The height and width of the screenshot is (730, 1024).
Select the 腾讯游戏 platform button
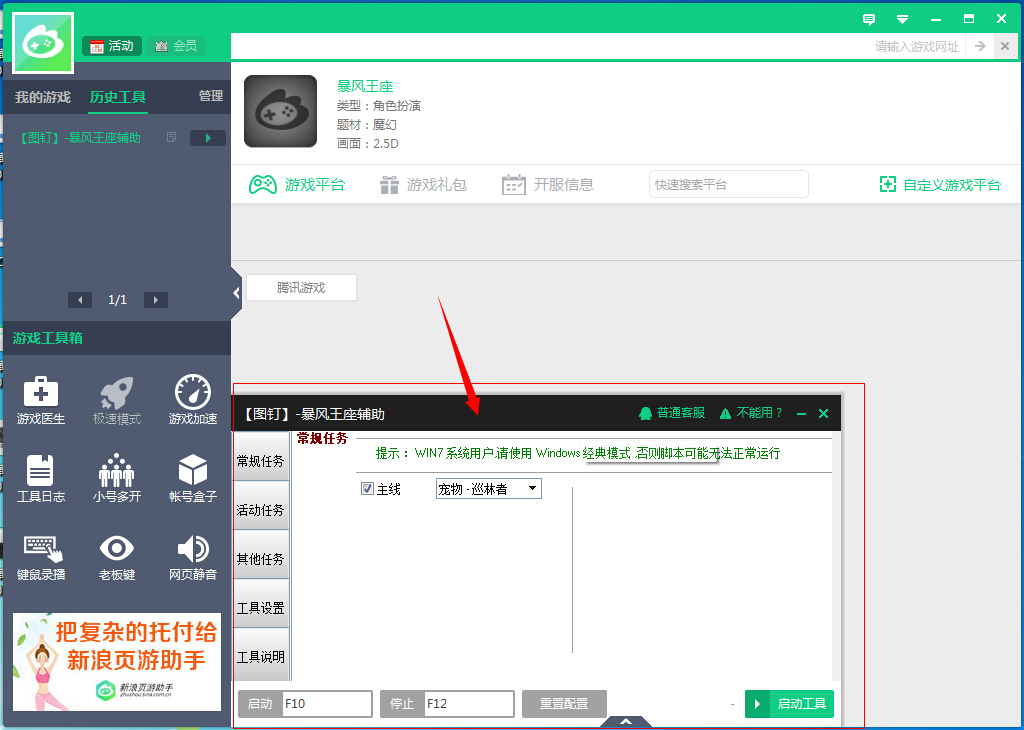pos(301,287)
